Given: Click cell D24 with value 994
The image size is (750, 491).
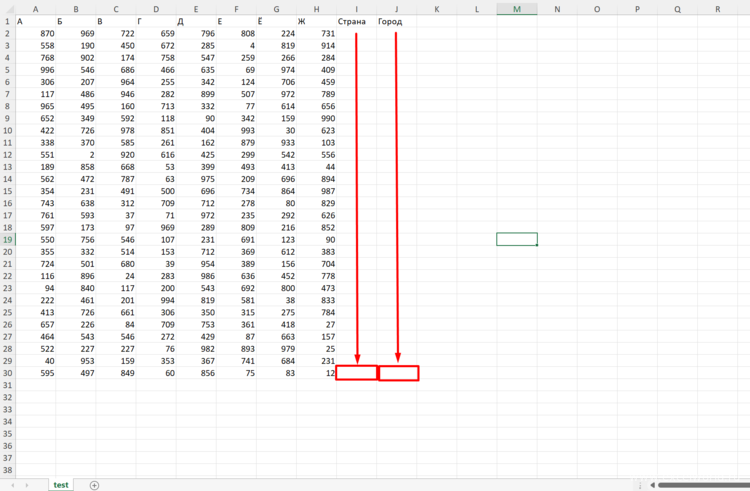Looking at the screenshot, I should pos(156,300).
